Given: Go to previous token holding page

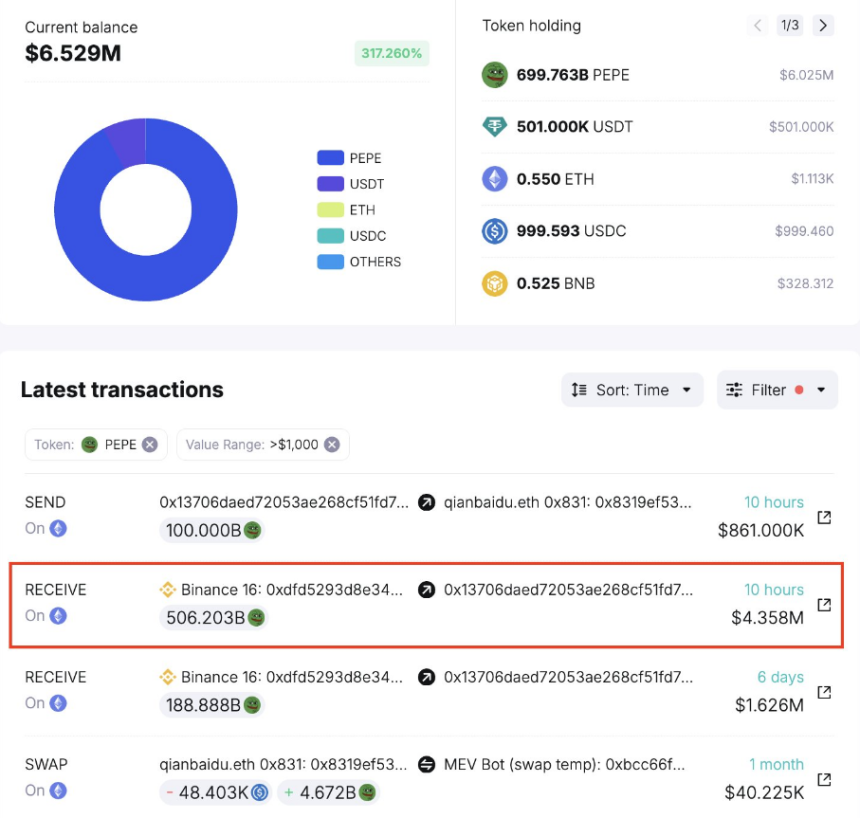Looking at the screenshot, I should (758, 26).
